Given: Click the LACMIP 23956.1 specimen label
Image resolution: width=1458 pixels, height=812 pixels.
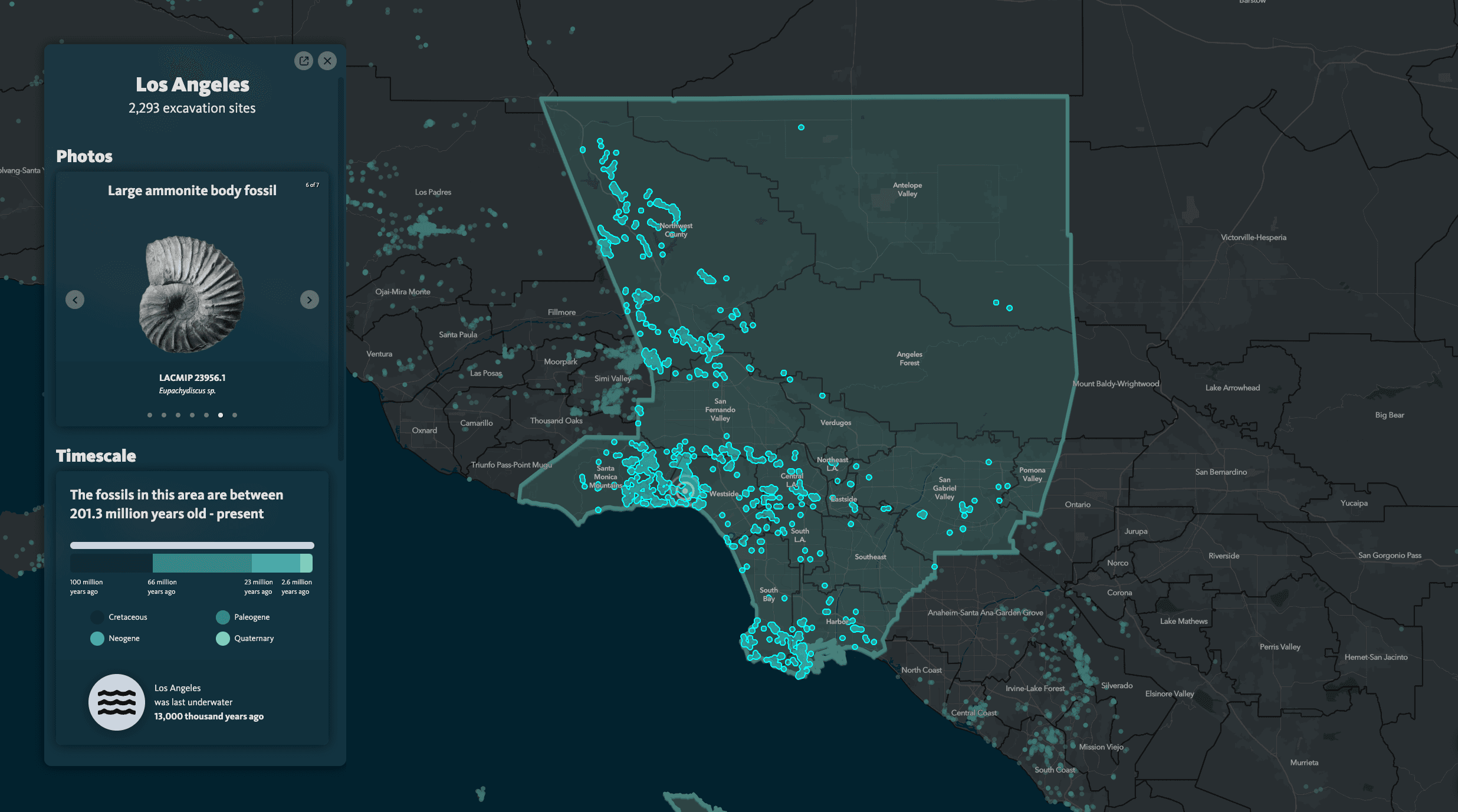Looking at the screenshot, I should (x=192, y=378).
